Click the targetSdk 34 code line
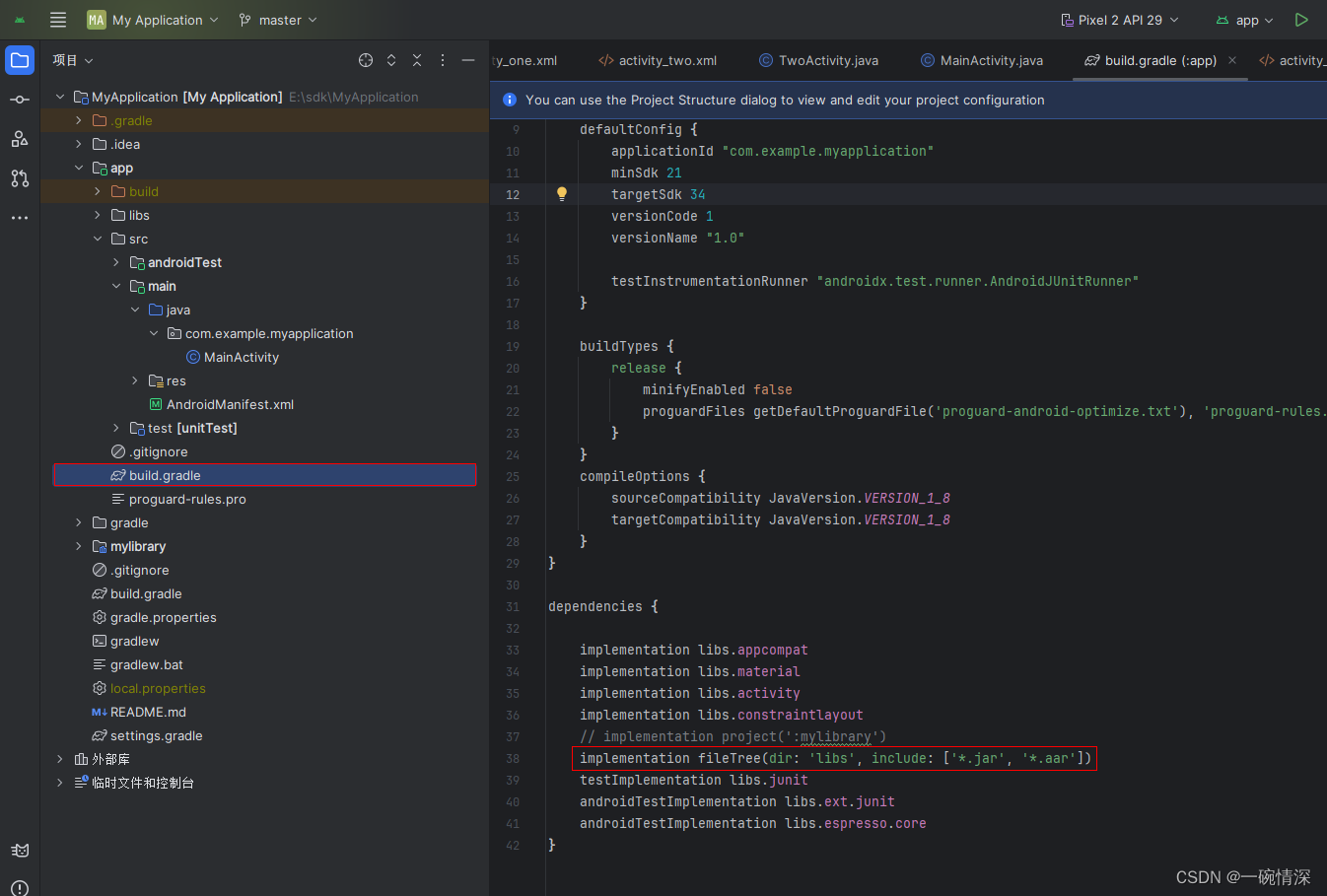This screenshot has width=1327, height=896. click(658, 194)
